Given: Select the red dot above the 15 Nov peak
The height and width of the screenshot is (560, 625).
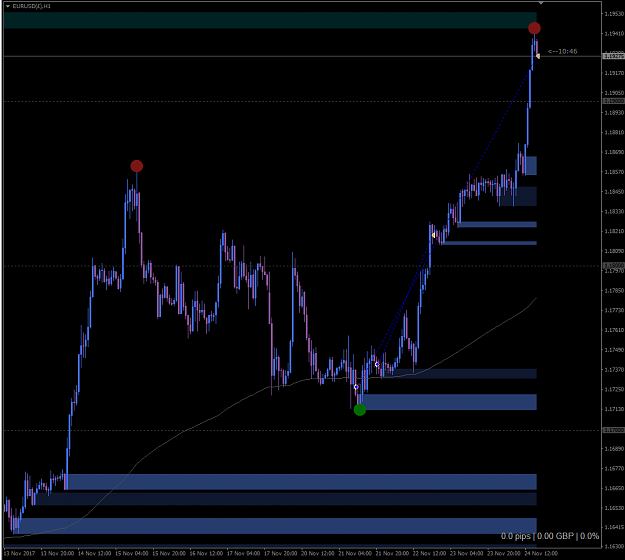Looking at the screenshot, I should 137,166.
